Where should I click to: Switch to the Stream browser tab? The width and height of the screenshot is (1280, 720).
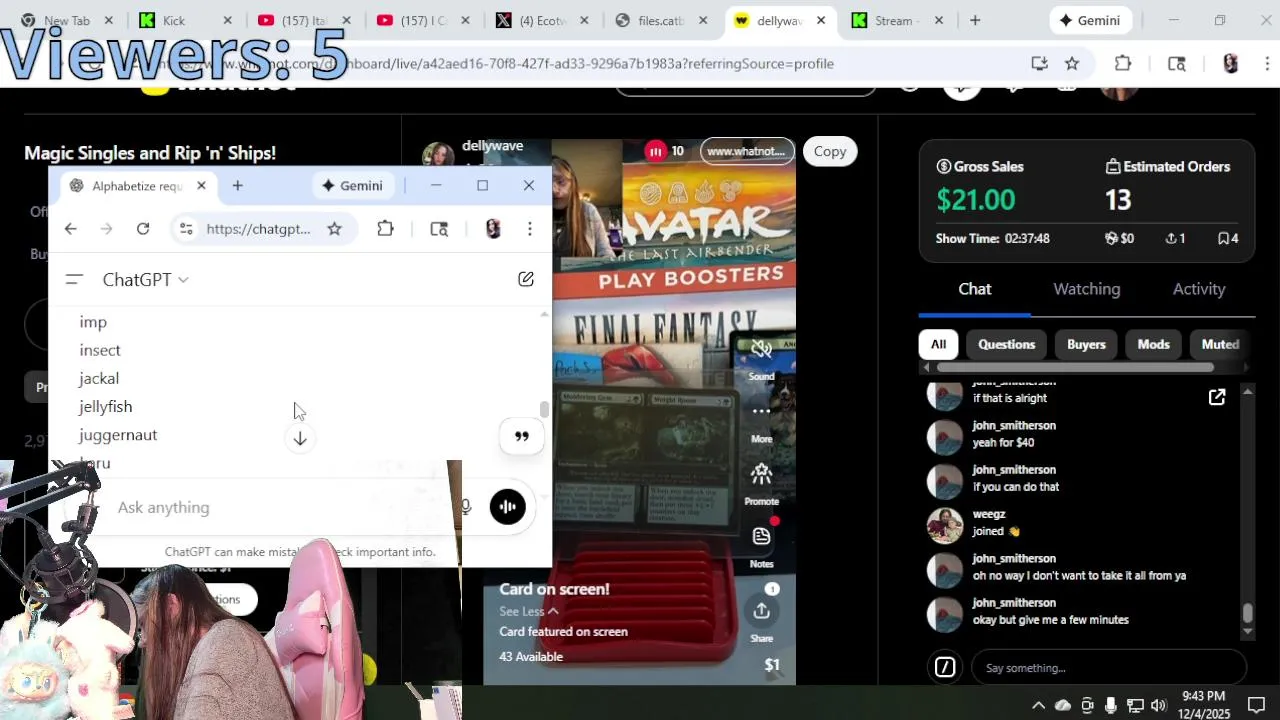tap(900, 20)
